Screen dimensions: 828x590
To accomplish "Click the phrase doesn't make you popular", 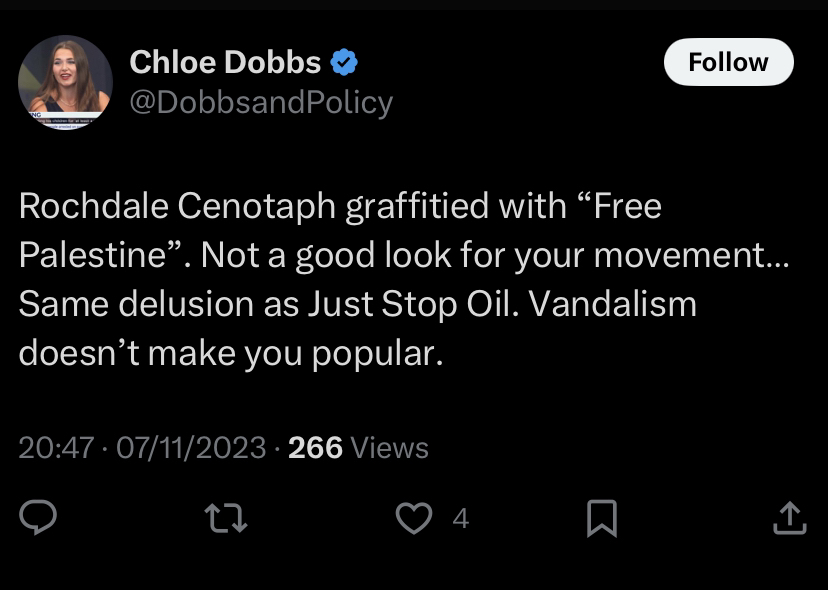I will (x=231, y=353).
